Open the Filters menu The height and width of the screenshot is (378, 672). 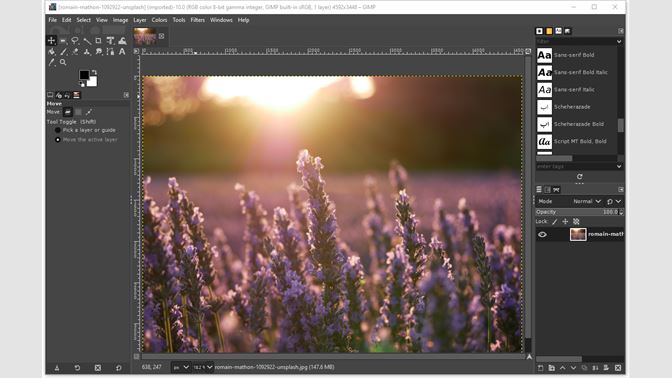click(x=198, y=20)
